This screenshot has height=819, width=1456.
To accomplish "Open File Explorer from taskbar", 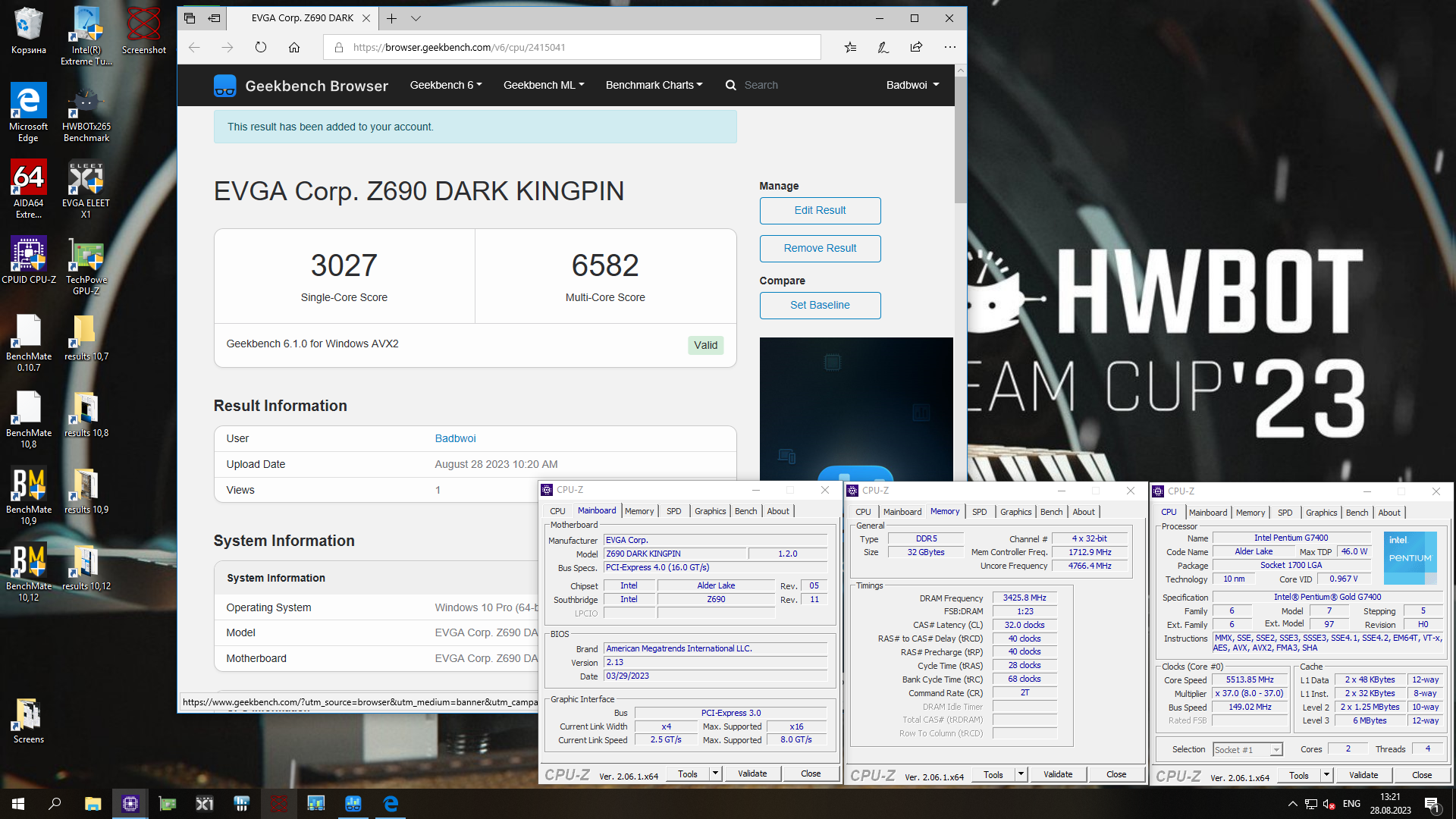I will pyautogui.click(x=93, y=804).
